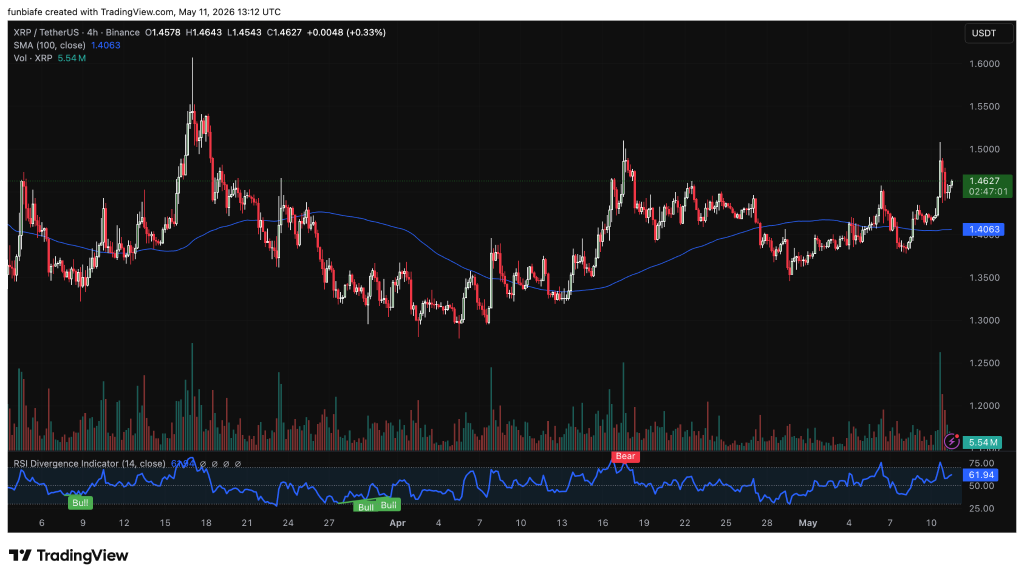Viewport: 1024px width, 578px height.
Task: Click the blue SMA price label 1.4063
Action: (x=984, y=229)
